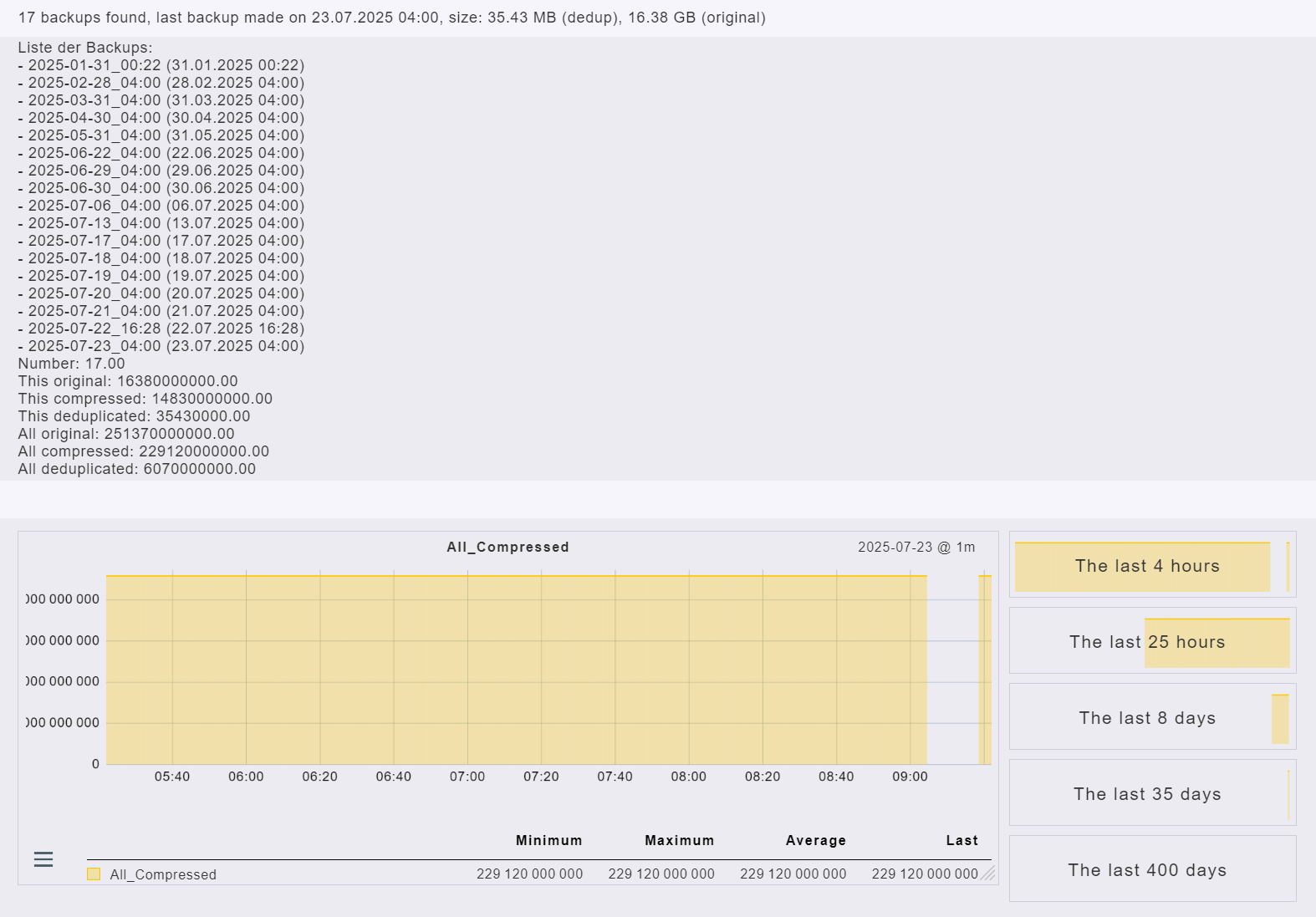Click the All_Compressed graph title

(x=508, y=548)
